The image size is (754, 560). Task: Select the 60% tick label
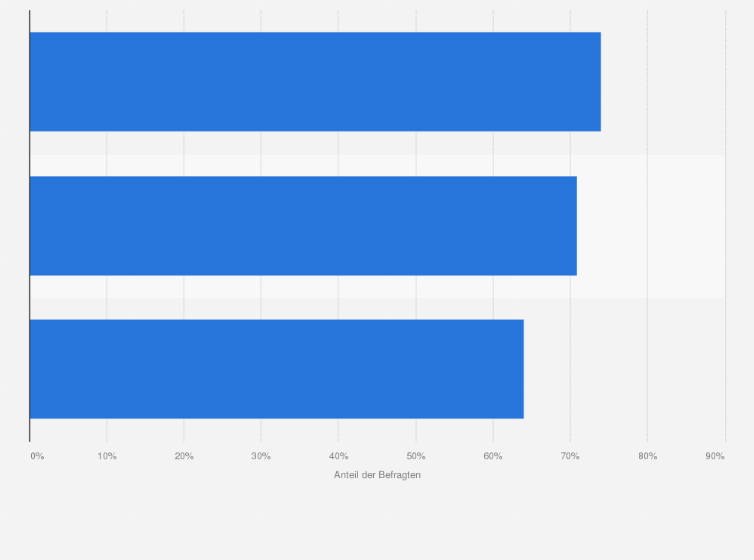tap(493, 456)
